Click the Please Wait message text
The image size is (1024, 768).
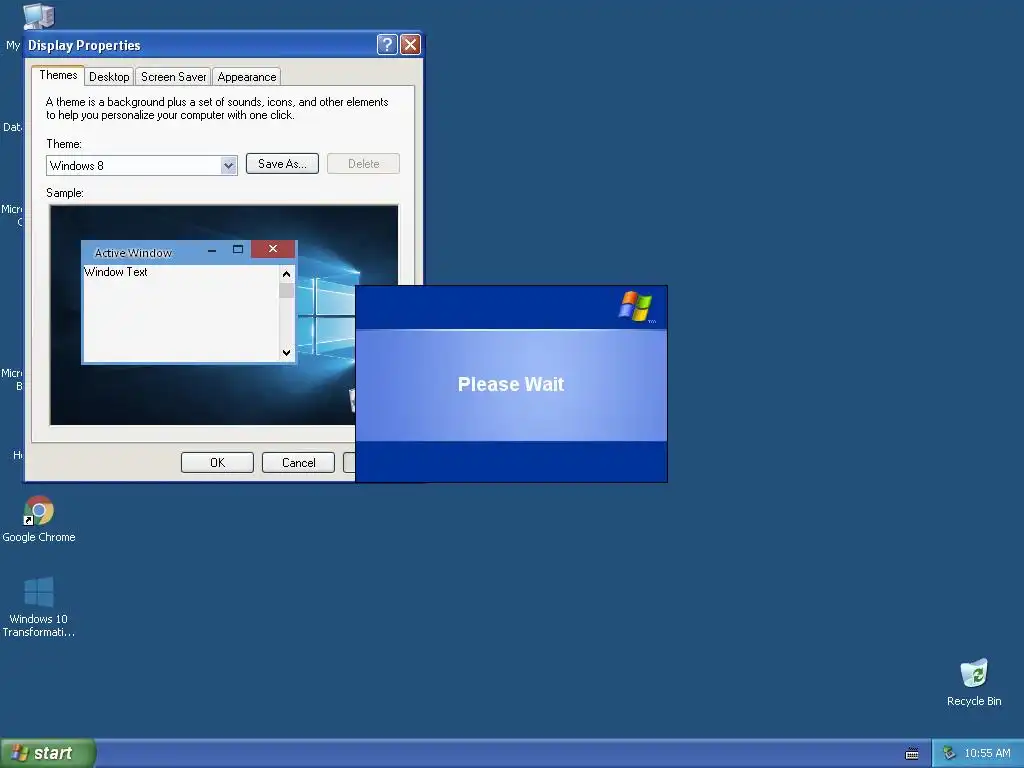click(x=511, y=384)
